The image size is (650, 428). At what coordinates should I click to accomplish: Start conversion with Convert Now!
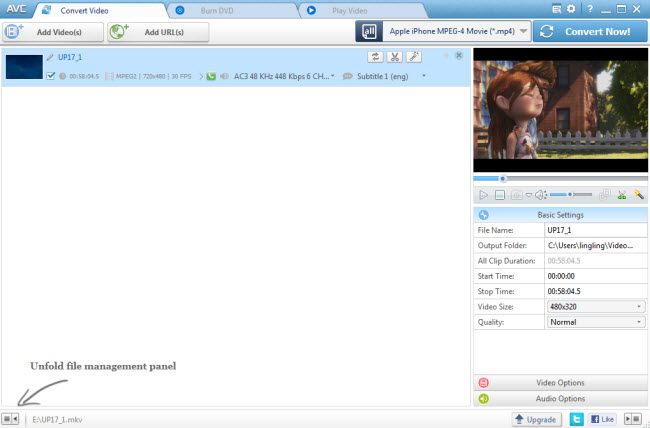(x=590, y=32)
